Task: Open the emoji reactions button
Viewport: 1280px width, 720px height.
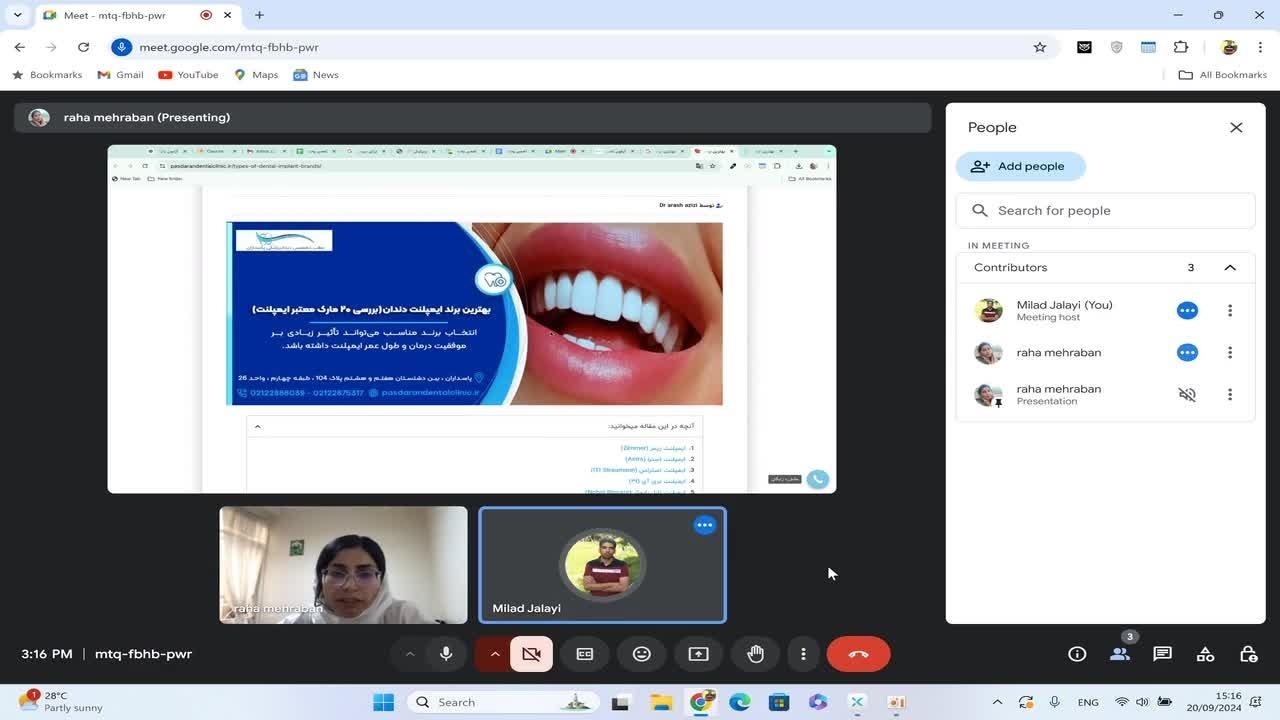Action: (642, 654)
